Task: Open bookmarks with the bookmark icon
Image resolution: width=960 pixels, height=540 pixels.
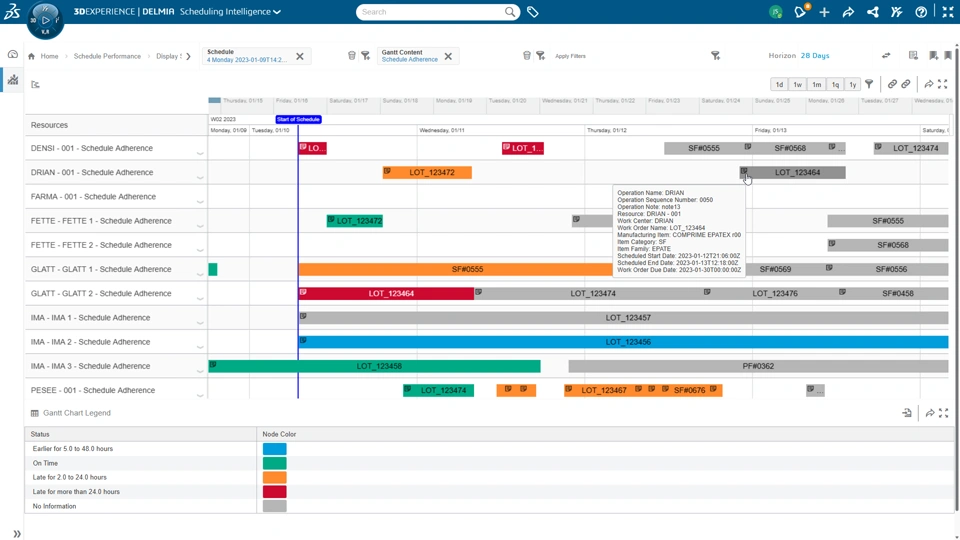Action: (948, 56)
